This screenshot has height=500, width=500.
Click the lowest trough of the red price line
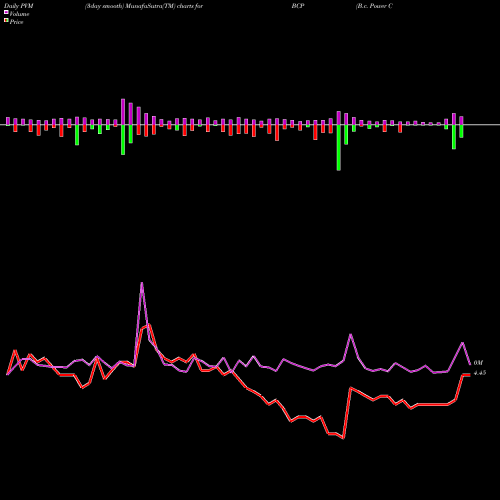point(343,438)
